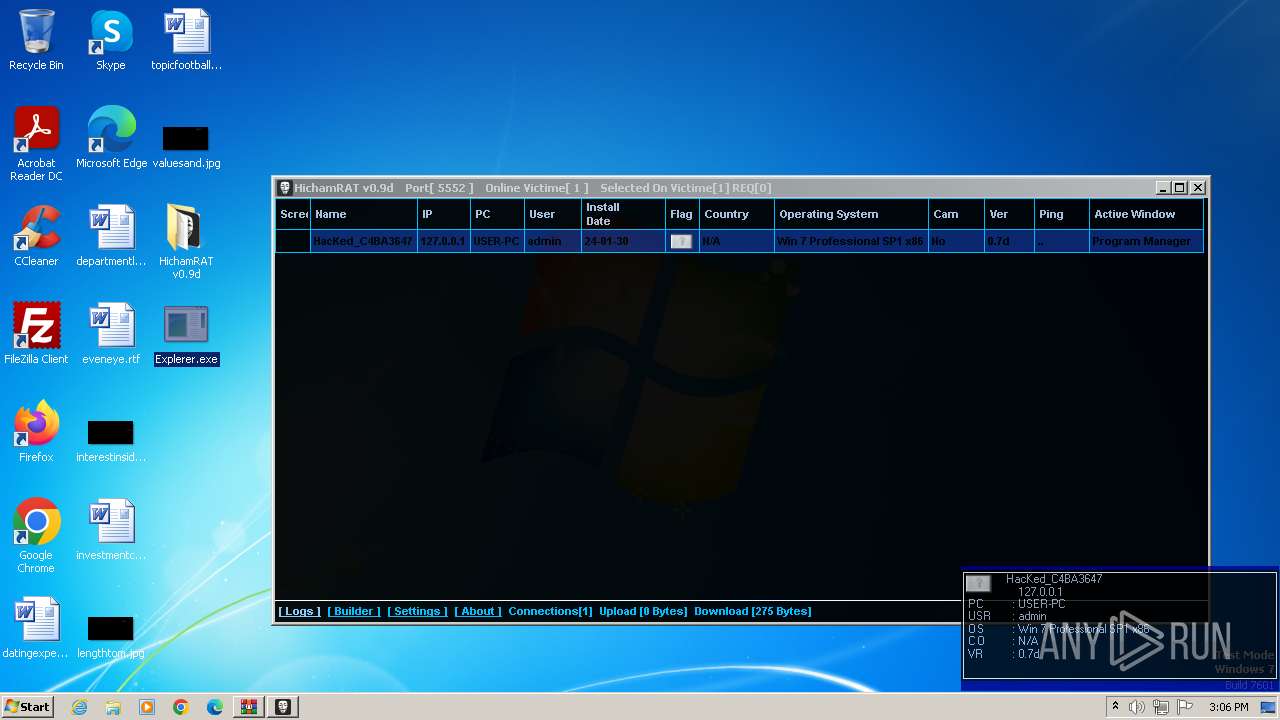Show hidden system tray icons
1280x720 pixels.
click(1115, 707)
